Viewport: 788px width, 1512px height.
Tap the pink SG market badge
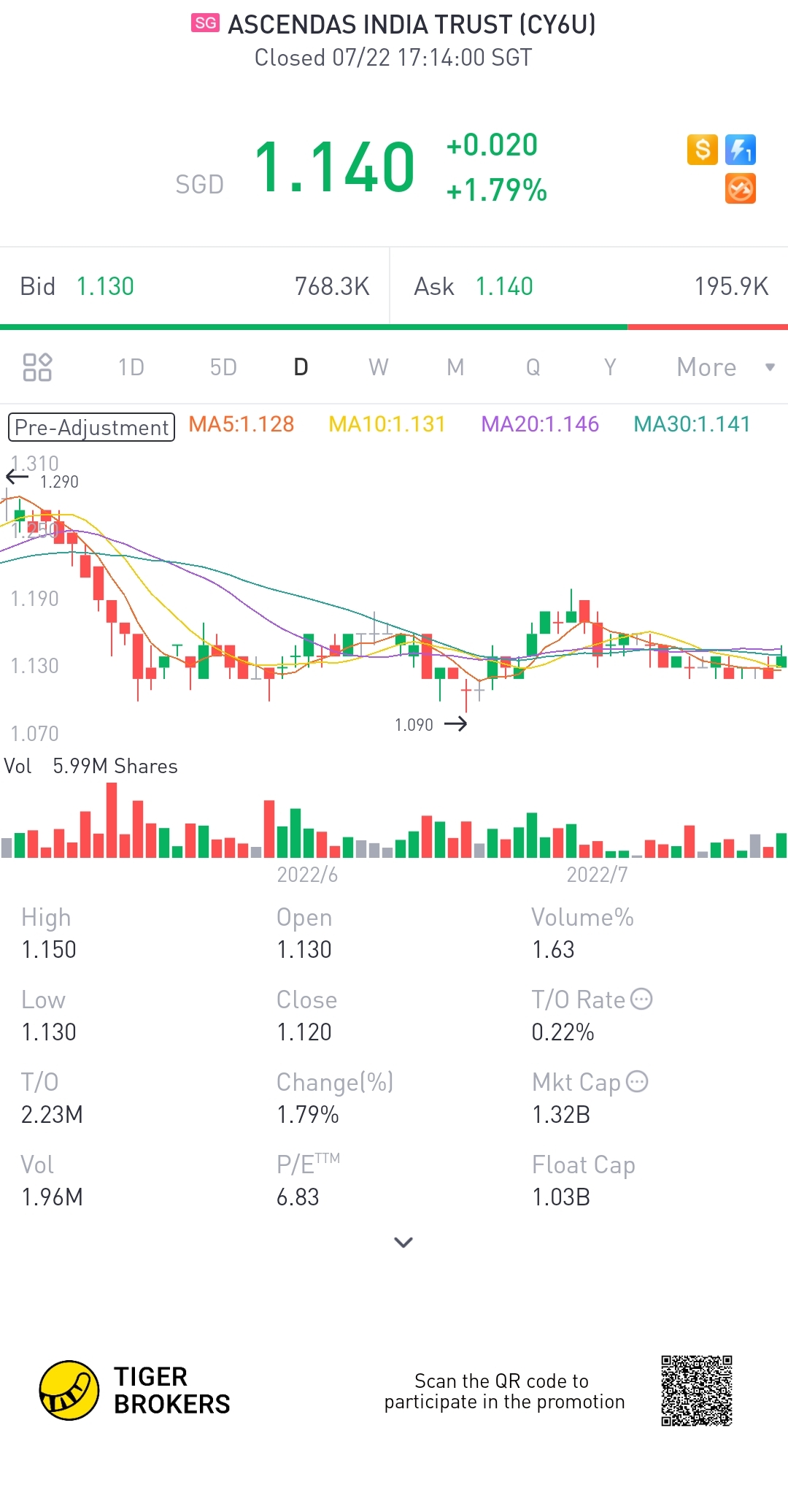click(x=205, y=23)
